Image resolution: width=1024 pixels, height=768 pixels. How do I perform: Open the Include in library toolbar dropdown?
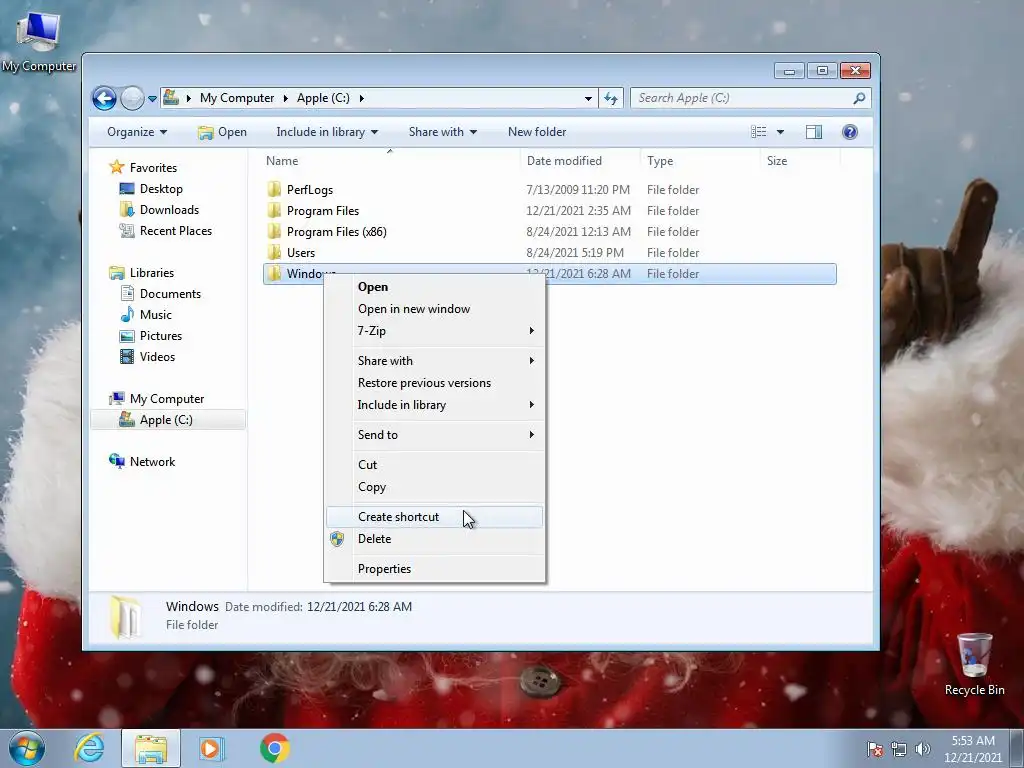click(327, 132)
